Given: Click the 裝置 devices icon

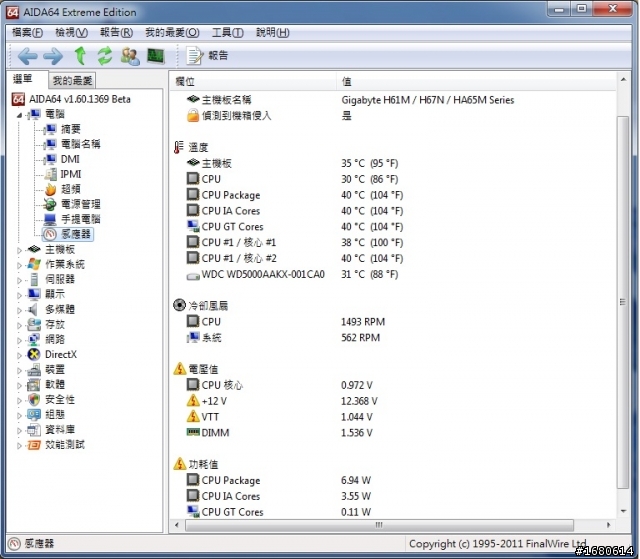Looking at the screenshot, I should 34,370.
